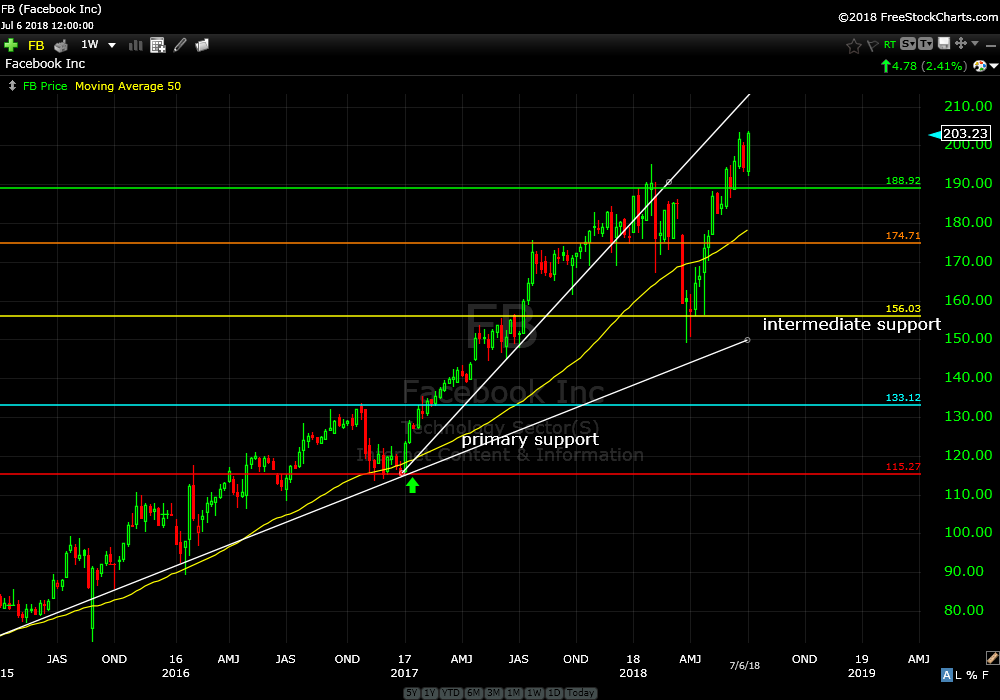Toggle the RT real-time indicator

click(x=888, y=44)
